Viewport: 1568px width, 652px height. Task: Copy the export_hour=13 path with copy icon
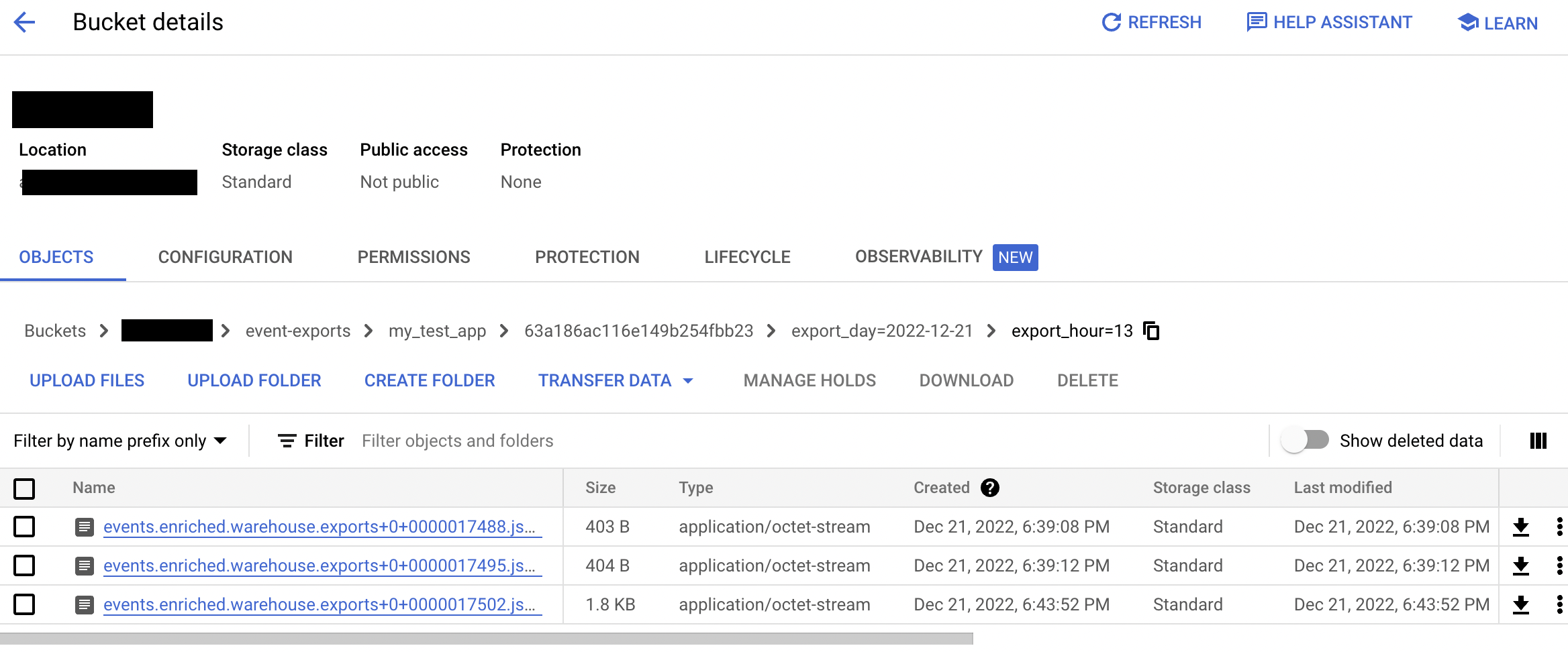(1152, 331)
